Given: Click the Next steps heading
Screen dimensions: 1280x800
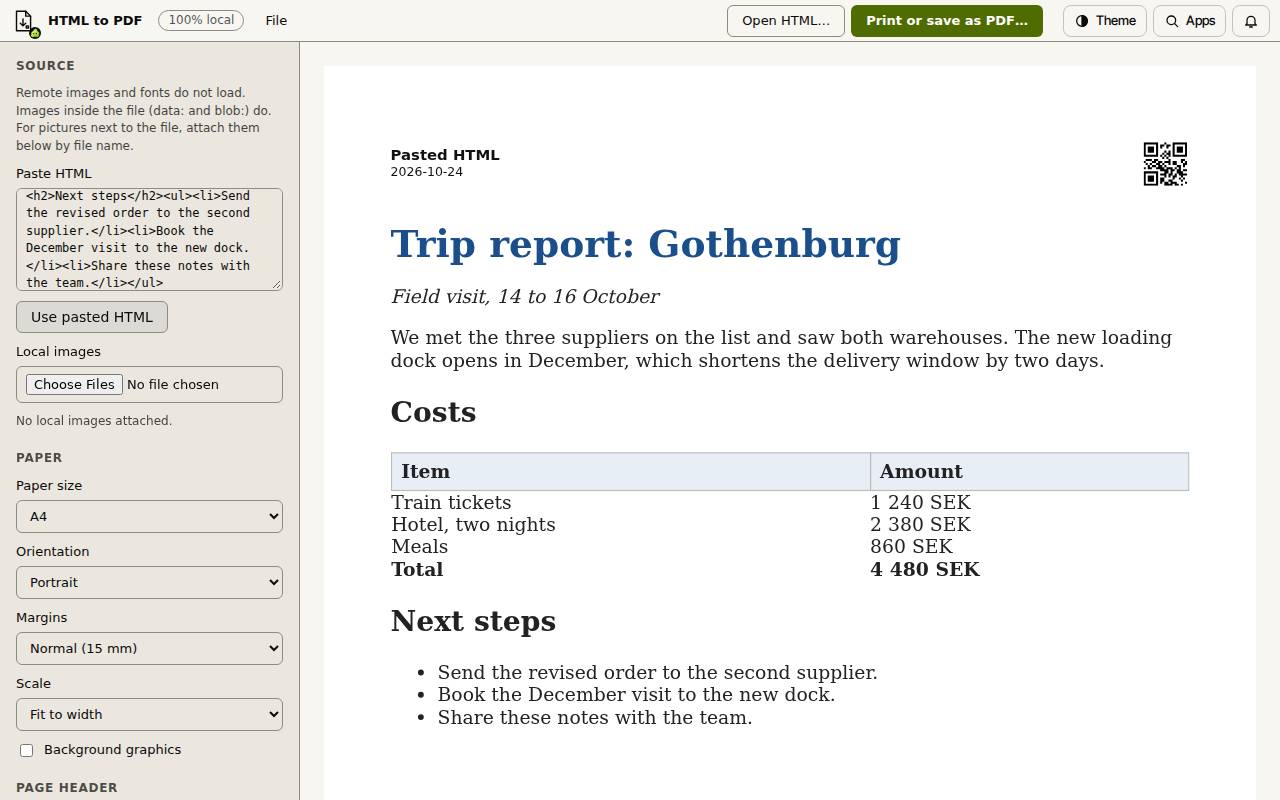Looking at the screenshot, I should pos(473,621).
